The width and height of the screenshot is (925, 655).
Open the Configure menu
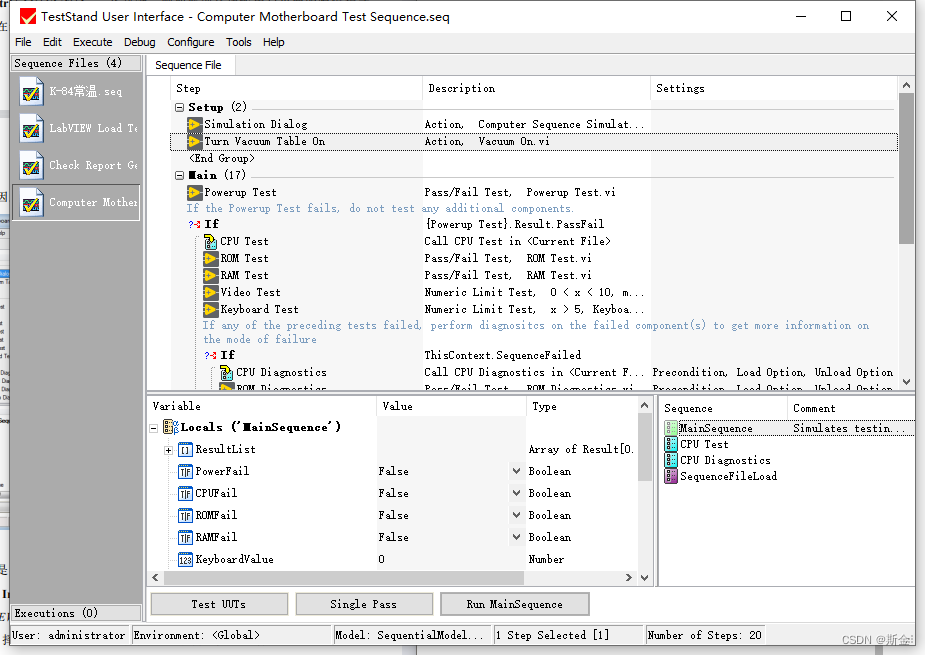click(x=191, y=42)
